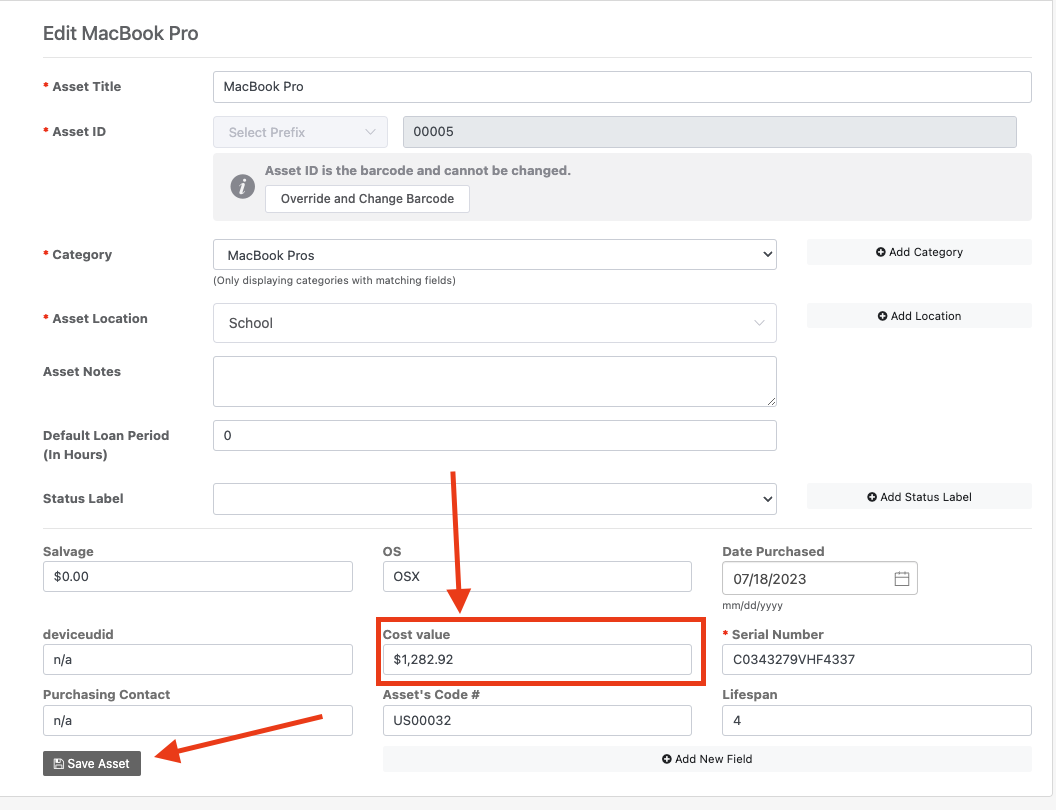Viewport: 1056px width, 810px height.
Task: Click the Purchasing Contact input field
Action: (x=198, y=720)
